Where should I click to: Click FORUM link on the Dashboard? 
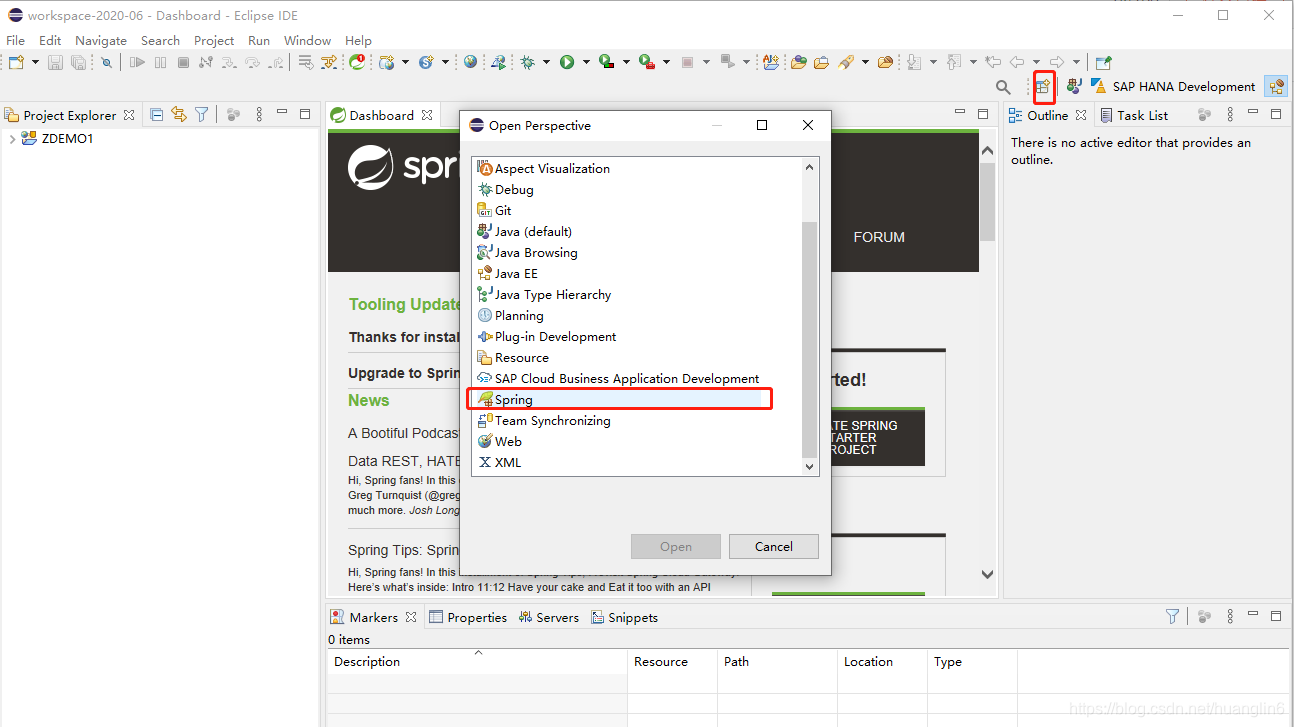point(879,237)
